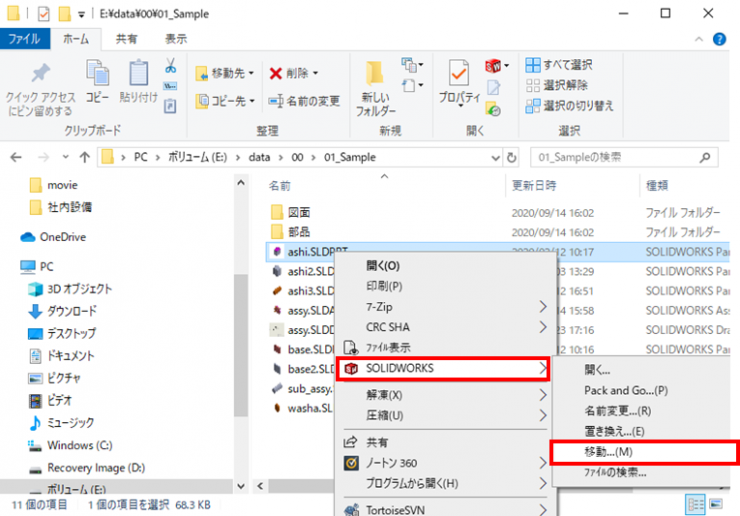Click the Paste shortcut icon in Clipboard group
This screenshot has width=740, height=516.
click(170, 106)
